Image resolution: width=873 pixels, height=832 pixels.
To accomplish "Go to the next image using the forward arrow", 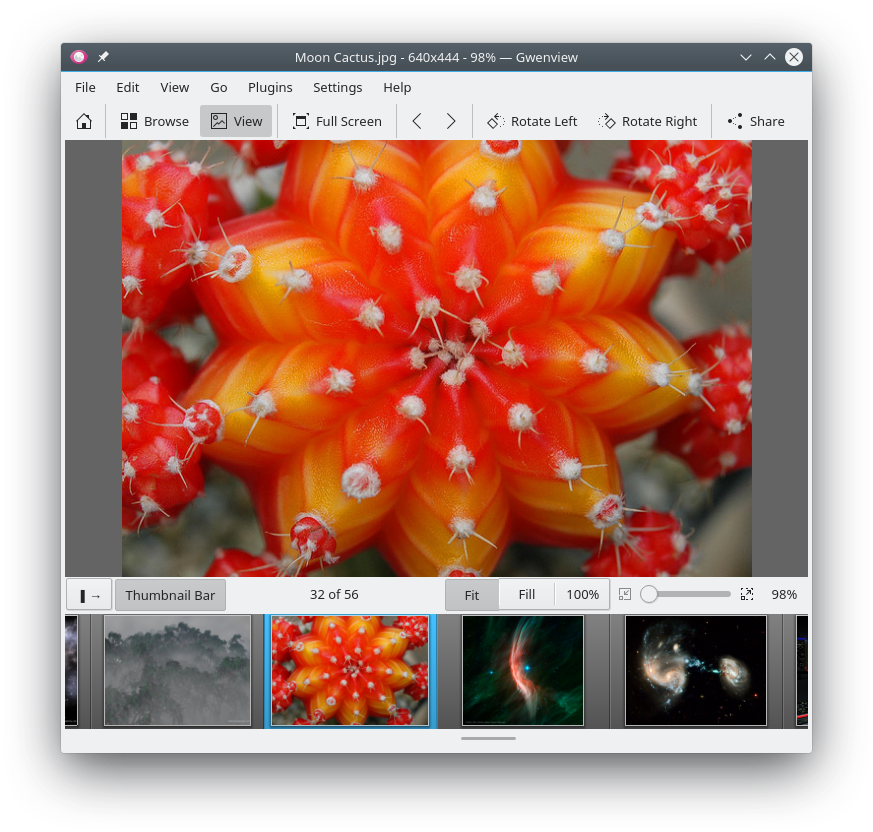I will click(450, 120).
